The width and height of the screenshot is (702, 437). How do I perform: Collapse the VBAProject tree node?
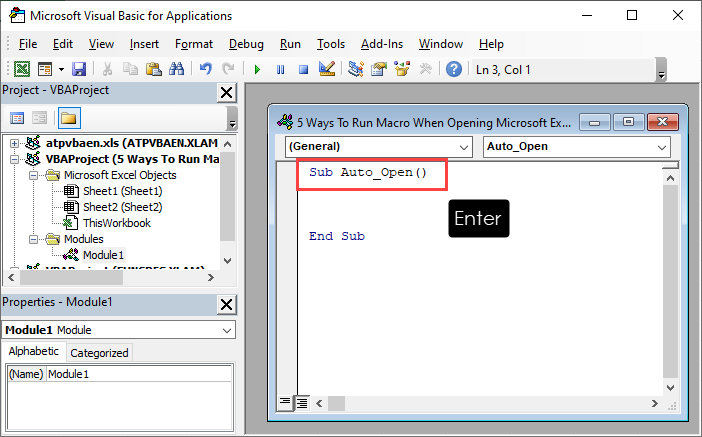[x=14, y=159]
